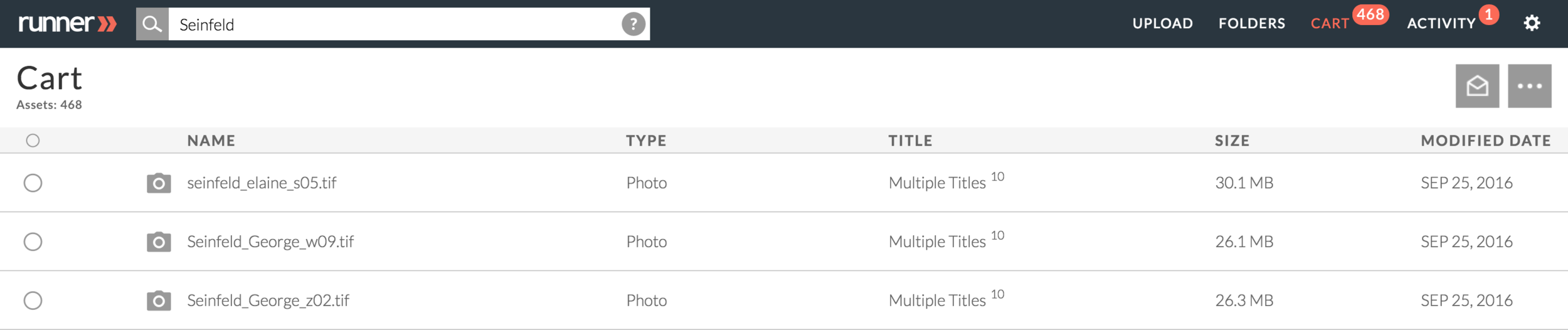Open the settings gear icon
The height and width of the screenshot is (330, 1568).
pos(1532,23)
